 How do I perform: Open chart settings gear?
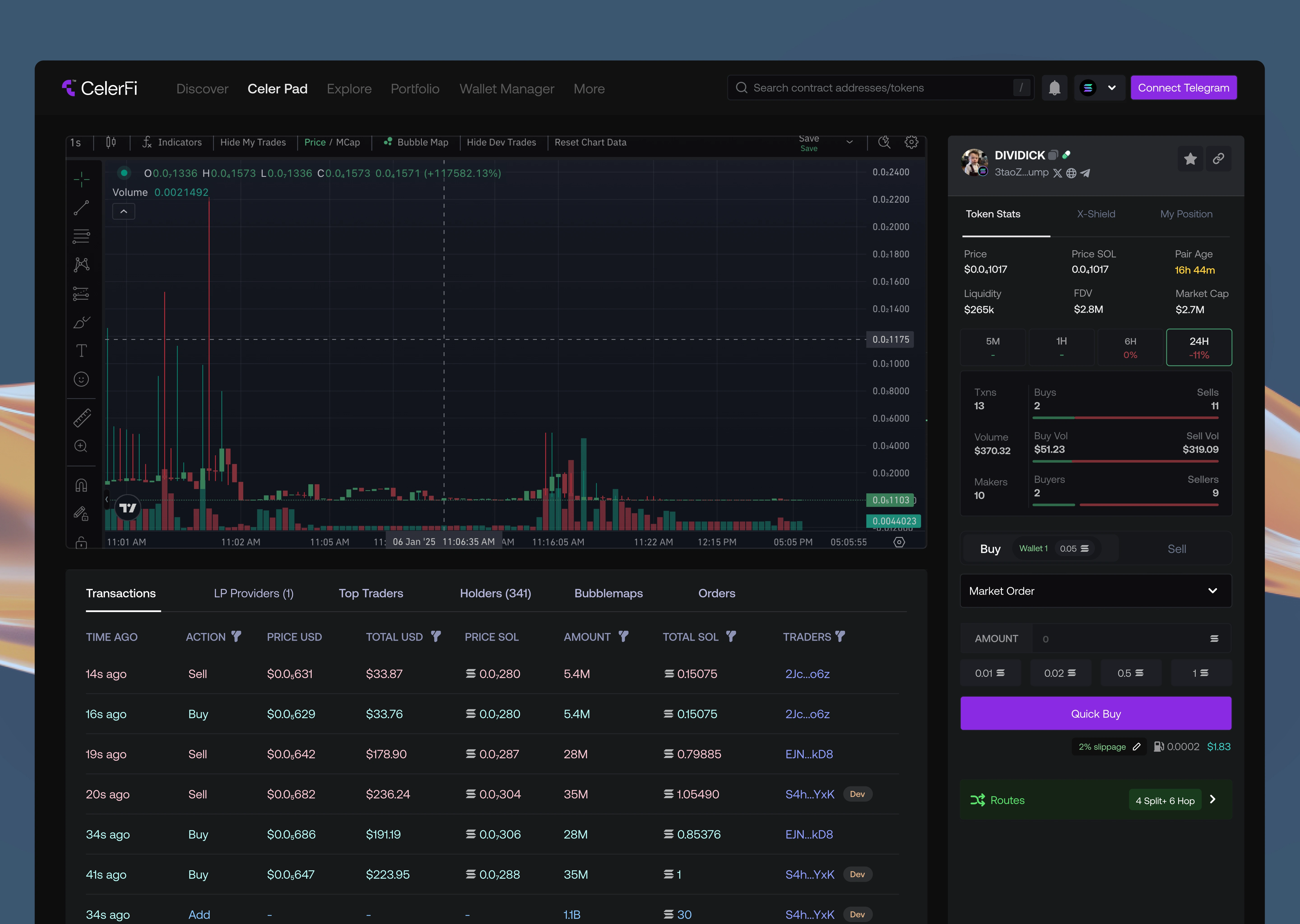pos(911,142)
